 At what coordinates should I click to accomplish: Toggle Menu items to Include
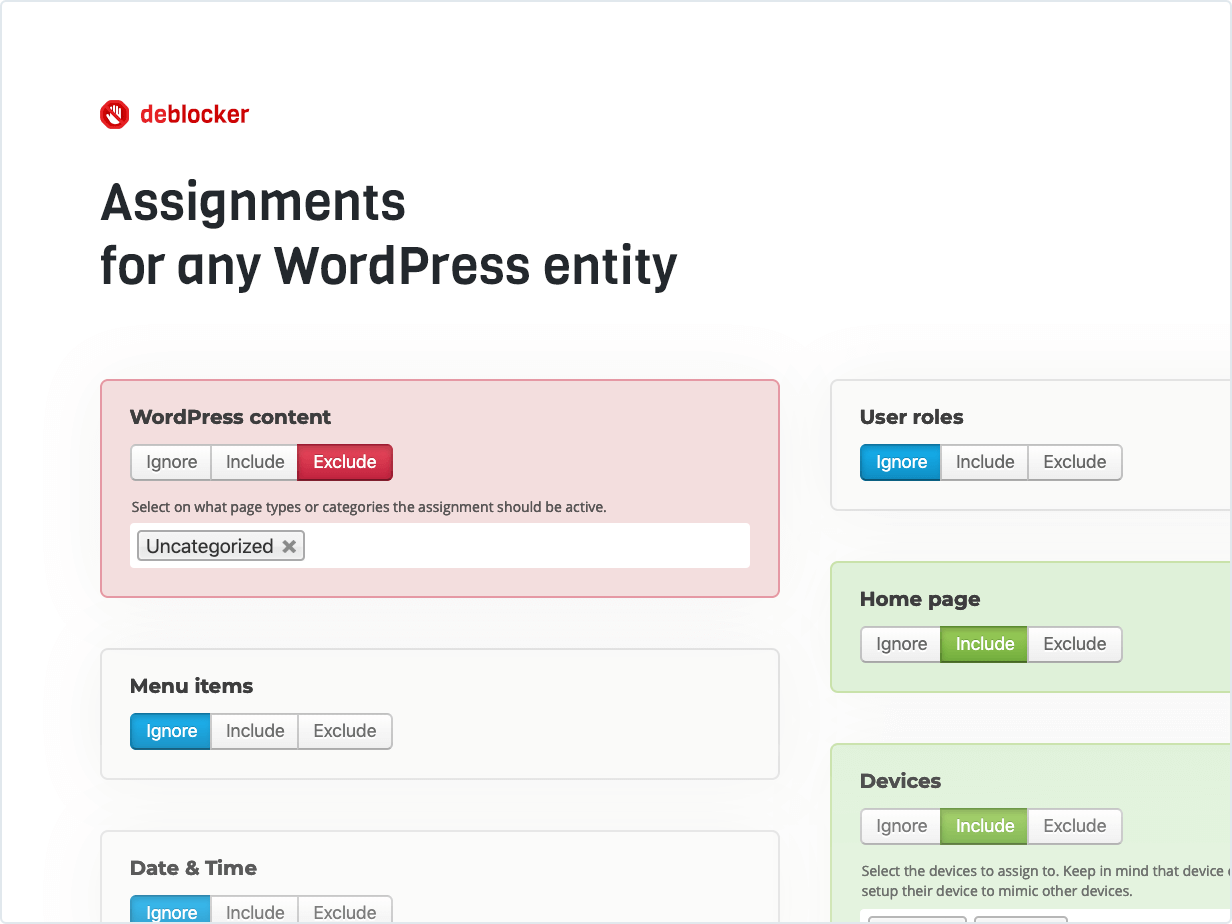coord(254,731)
